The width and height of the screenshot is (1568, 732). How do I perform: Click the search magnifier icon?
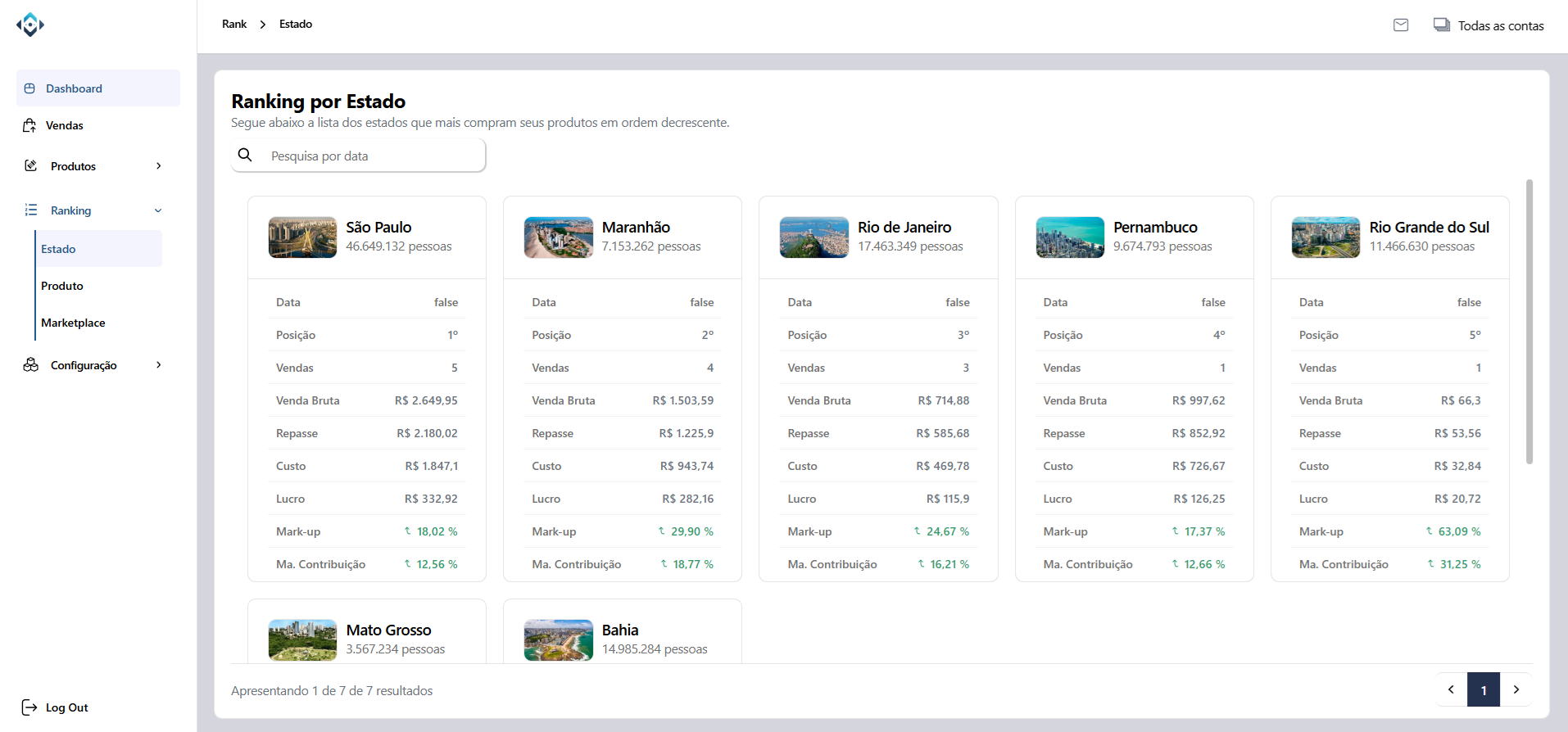245,156
